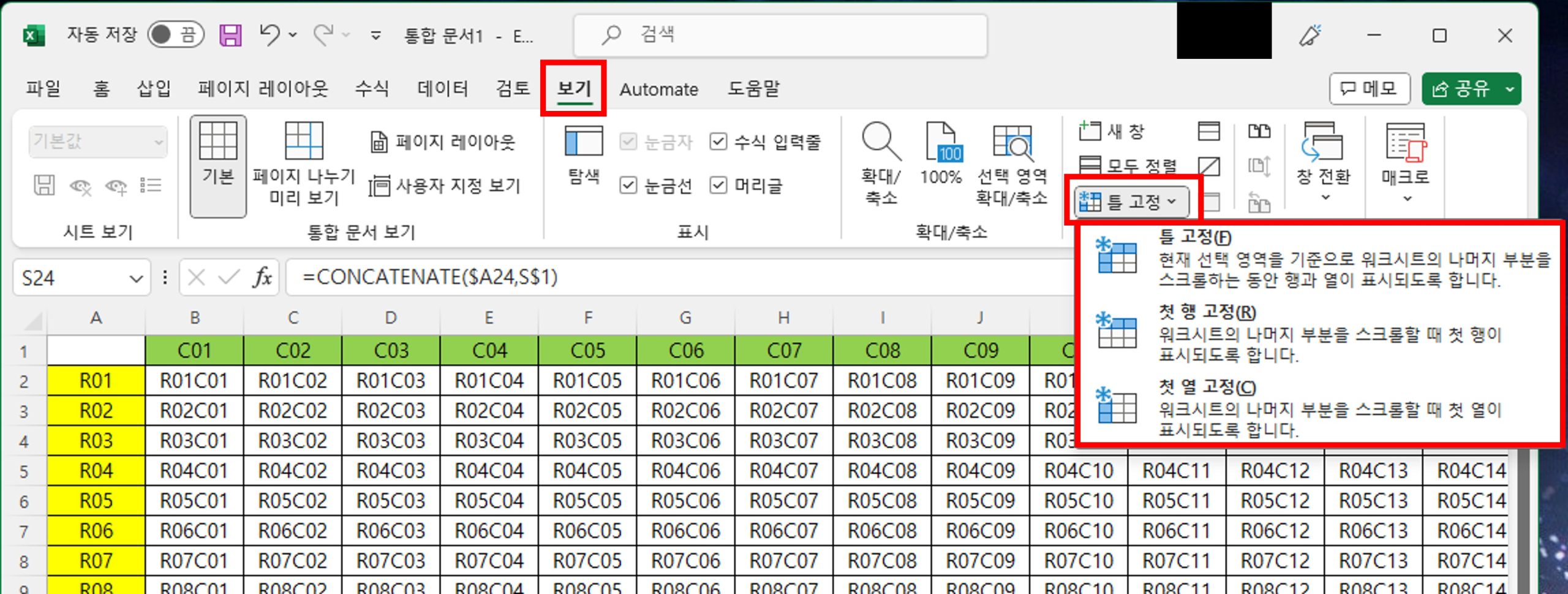Click 사용자 지정 보기 button
This screenshot has height=594, width=1568.
[x=444, y=186]
